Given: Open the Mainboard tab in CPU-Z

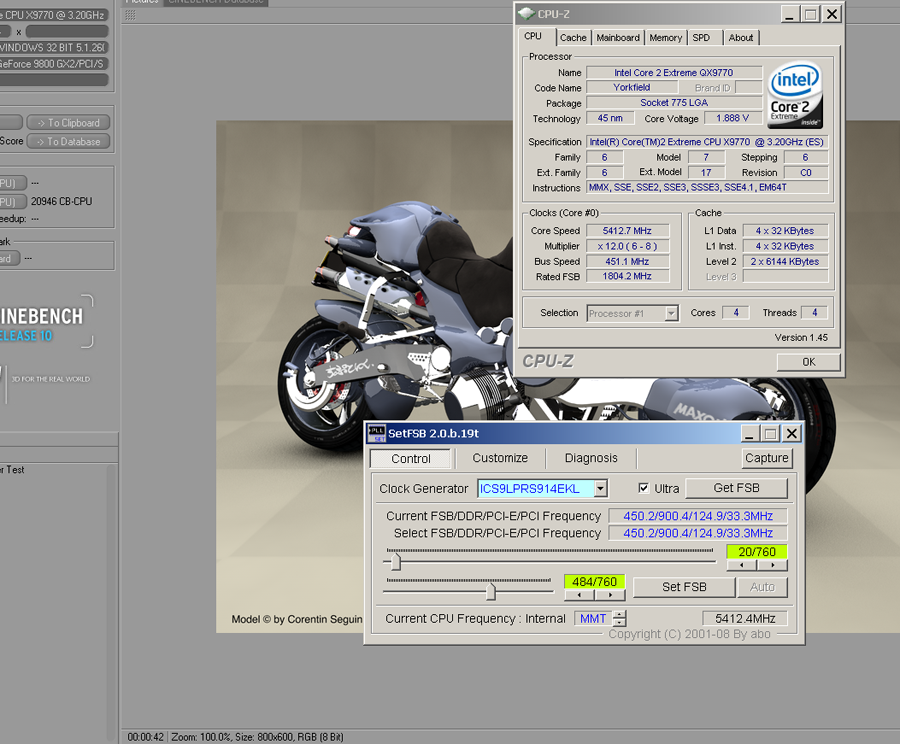Looking at the screenshot, I should [618, 38].
